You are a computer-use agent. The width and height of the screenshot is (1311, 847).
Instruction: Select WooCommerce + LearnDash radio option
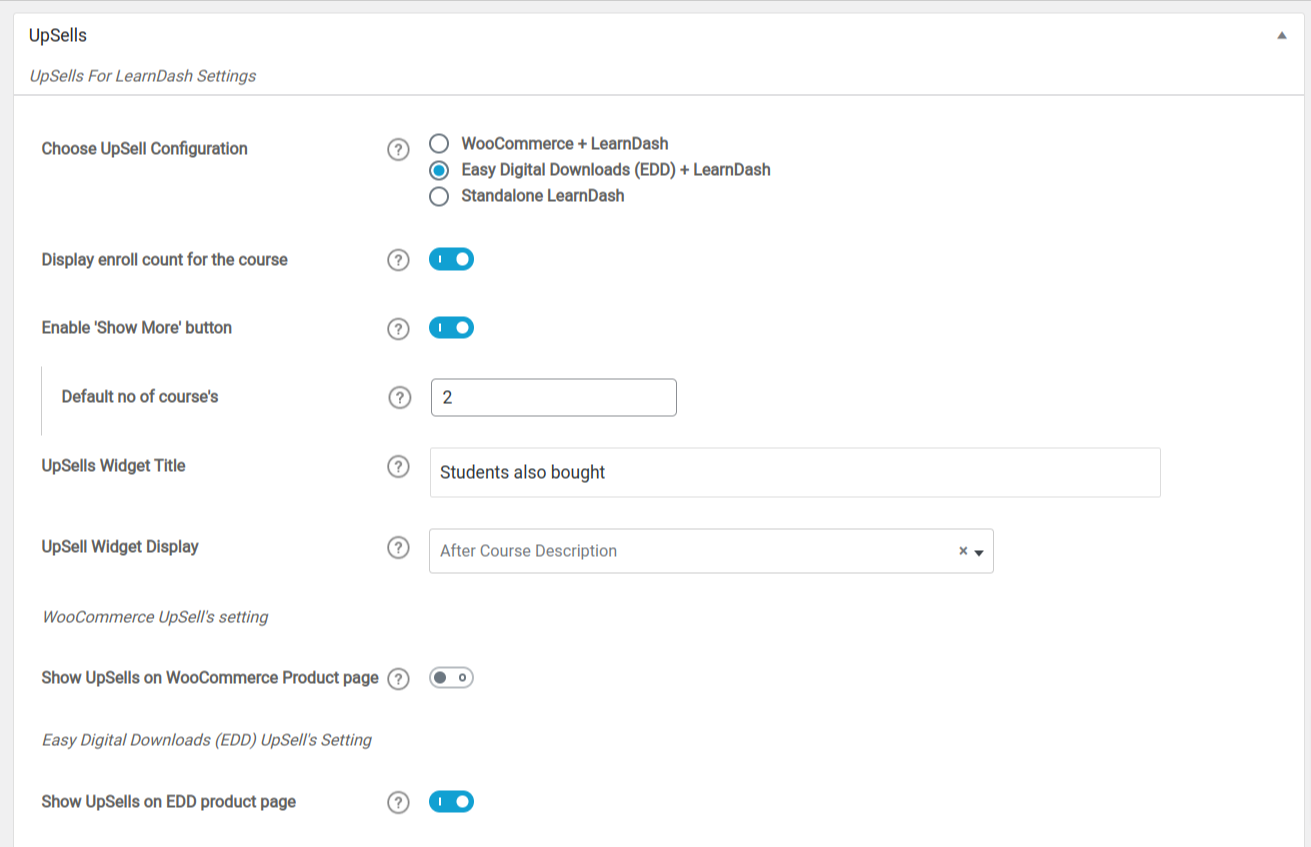coord(439,144)
